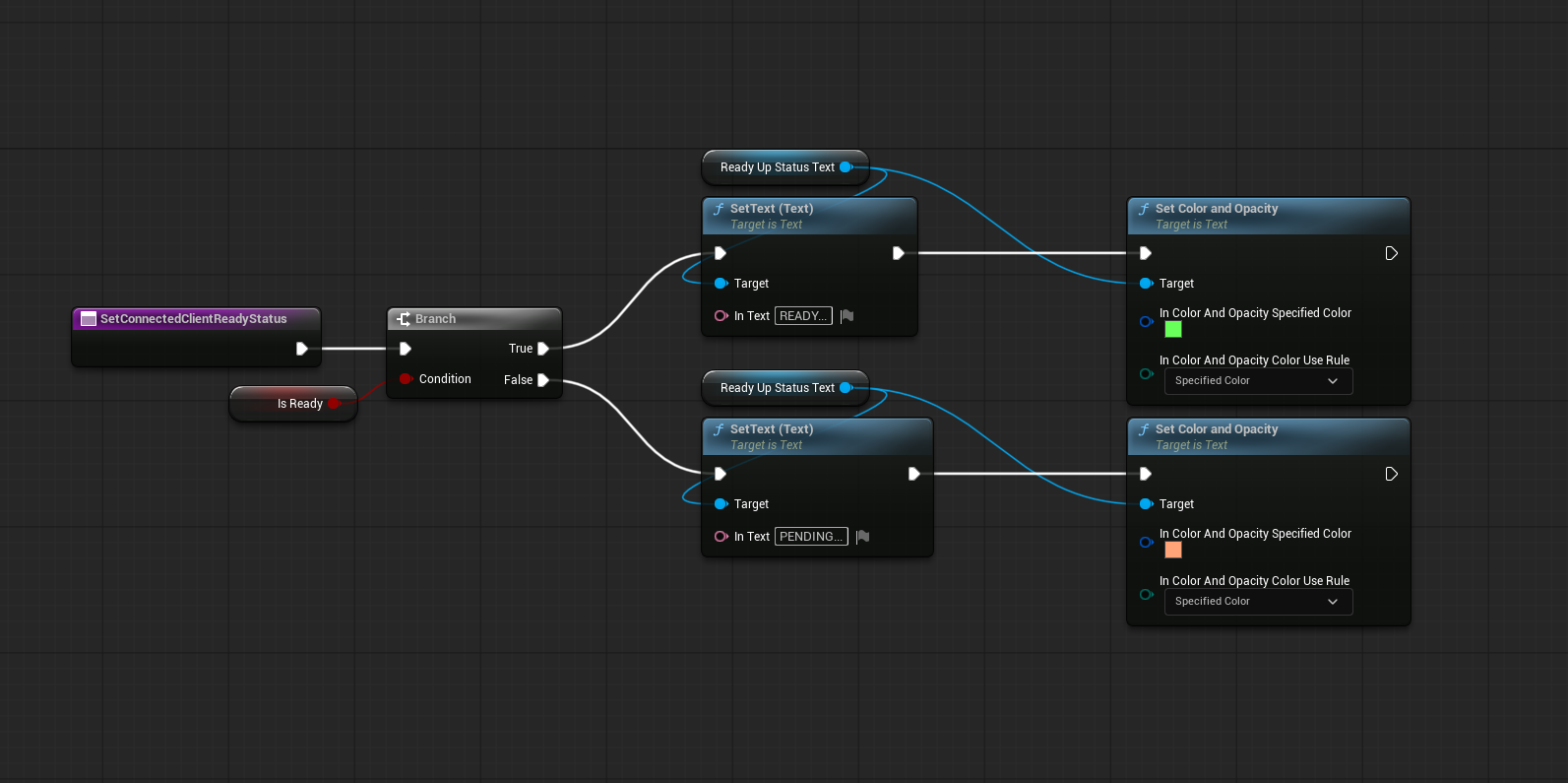The width and height of the screenshot is (1568, 783).
Task: Click the PENDING text input field
Action: (x=811, y=537)
